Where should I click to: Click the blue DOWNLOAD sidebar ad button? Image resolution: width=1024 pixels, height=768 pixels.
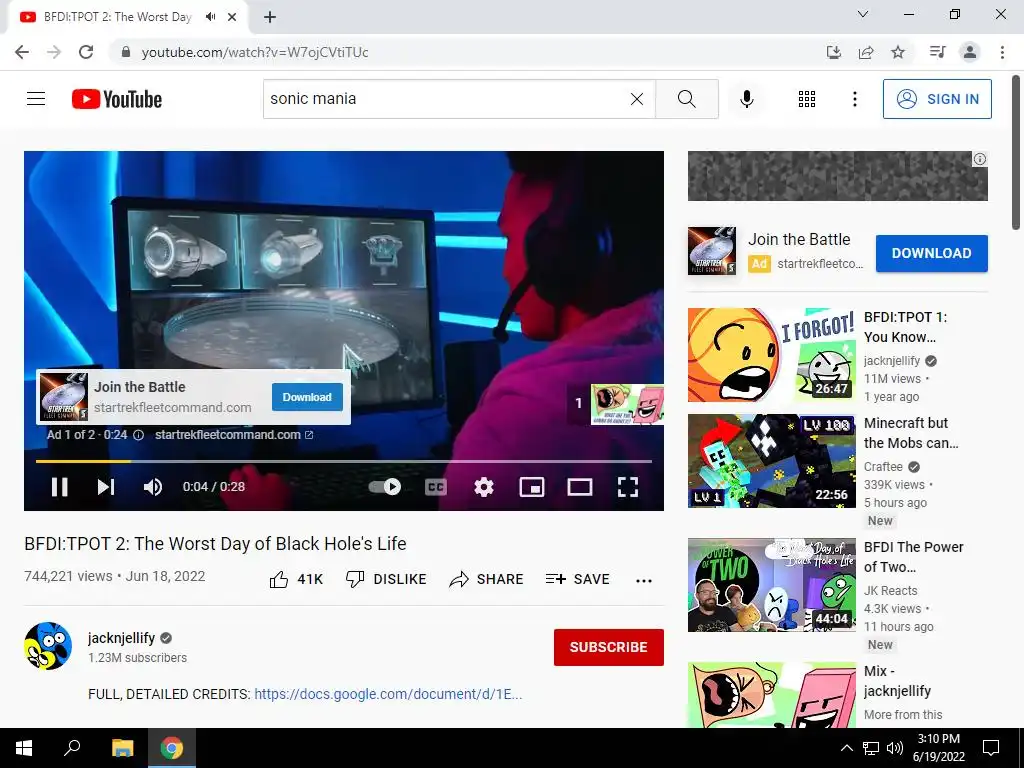(931, 253)
